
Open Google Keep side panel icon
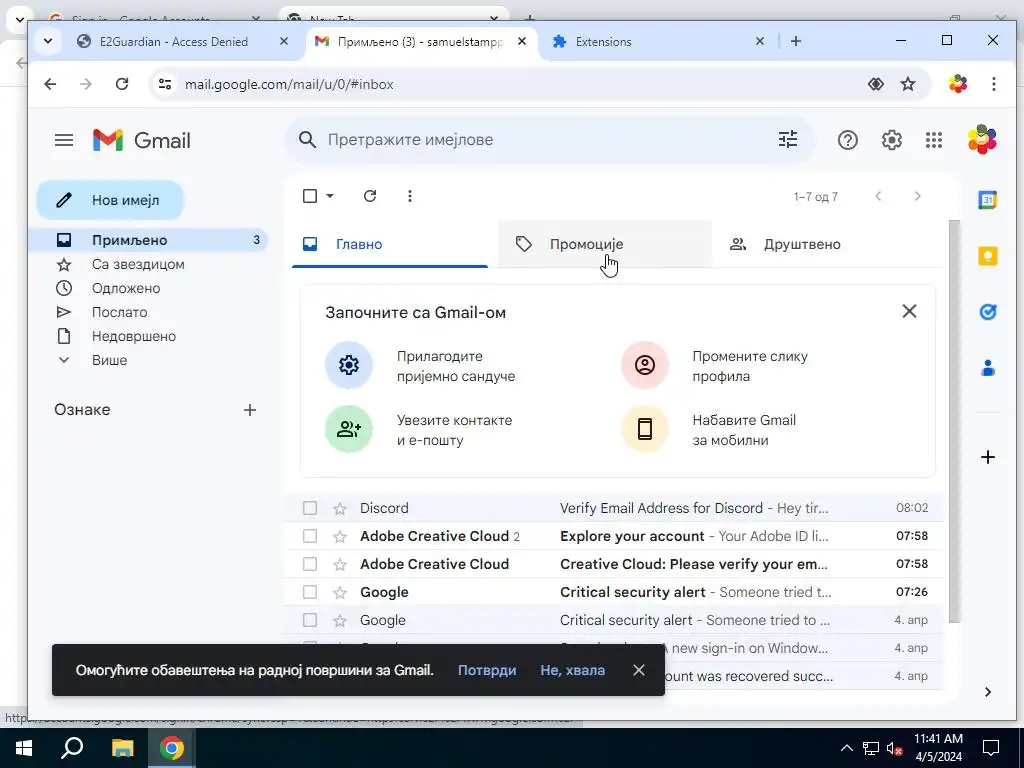coord(987,256)
